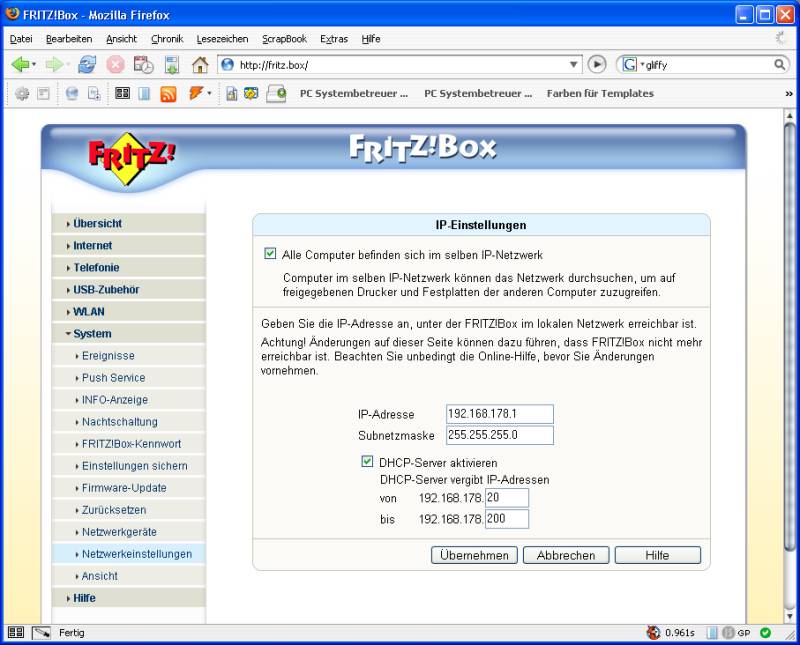Viewport: 800px width, 645px height.
Task: Expand the USB-Zubehör sidebar section
Action: (x=129, y=289)
